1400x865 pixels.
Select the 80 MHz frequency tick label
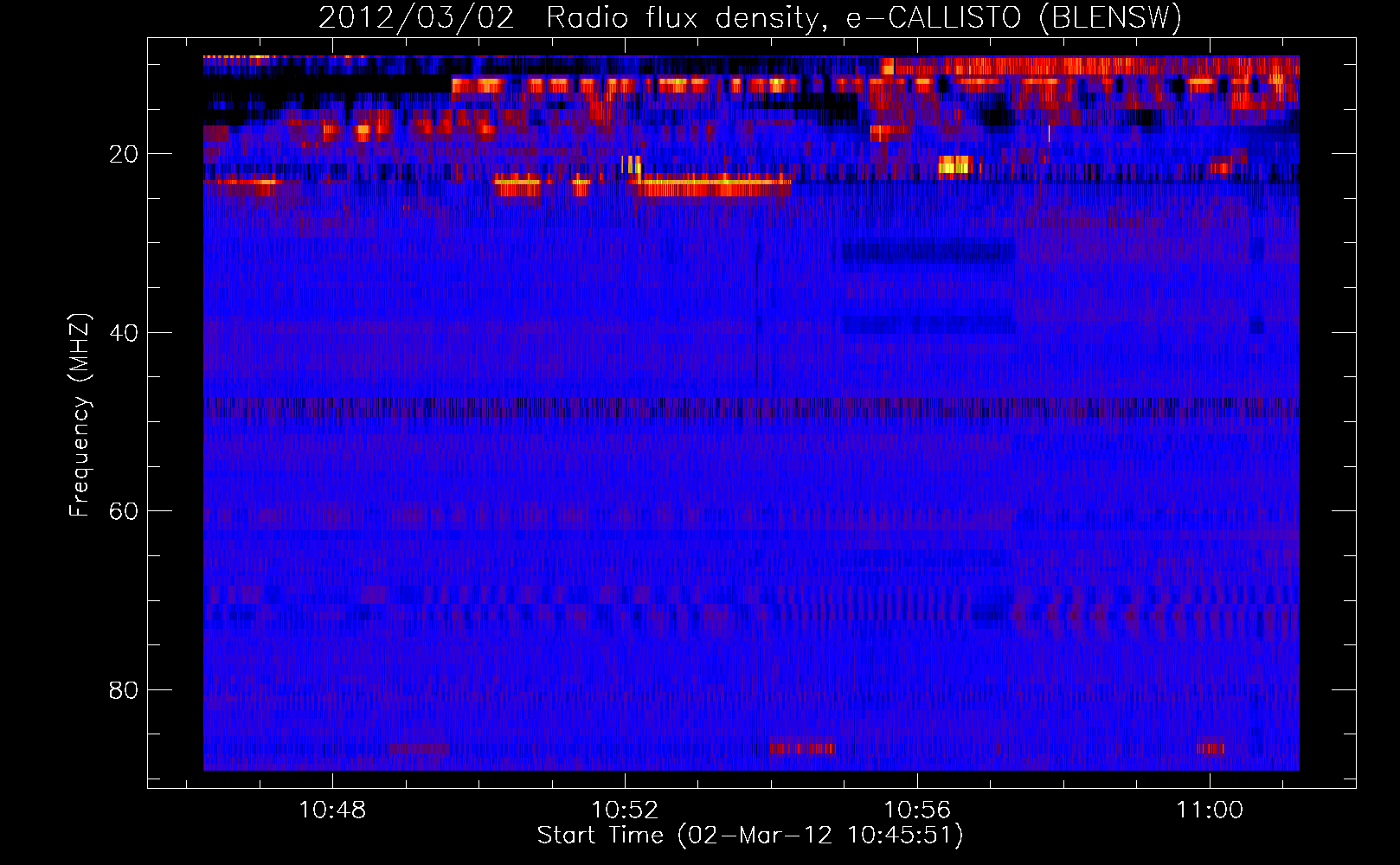[x=124, y=690]
